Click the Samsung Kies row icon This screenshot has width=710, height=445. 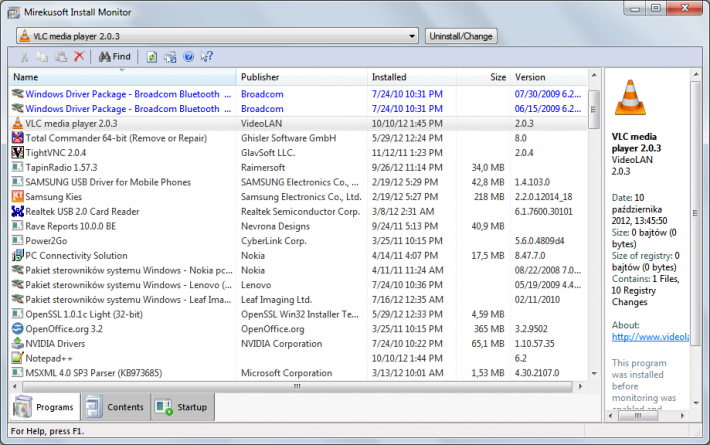point(17,196)
